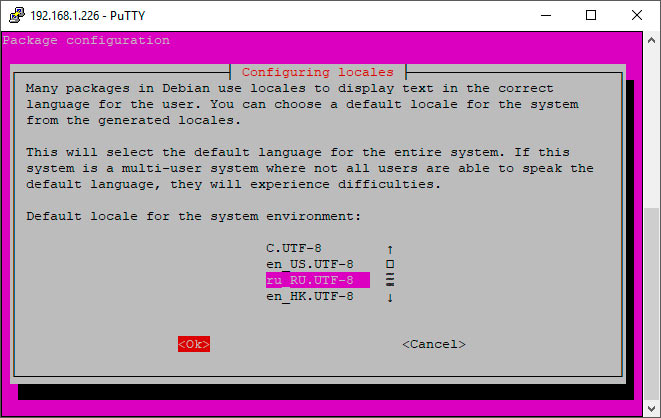Select the en_US.UTF-8 locale

(310, 264)
